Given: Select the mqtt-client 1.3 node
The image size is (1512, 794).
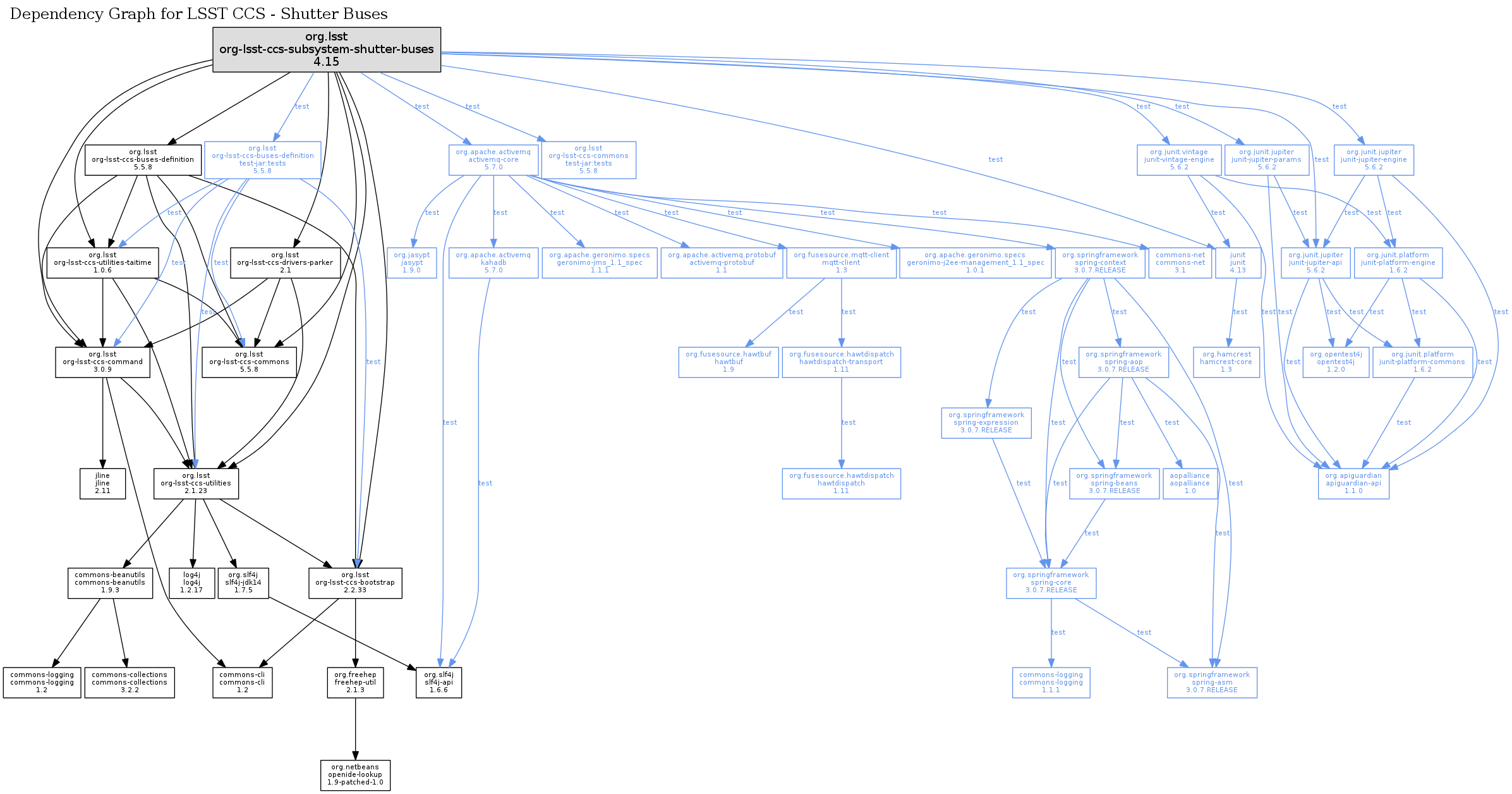Looking at the screenshot, I should coord(841,262).
